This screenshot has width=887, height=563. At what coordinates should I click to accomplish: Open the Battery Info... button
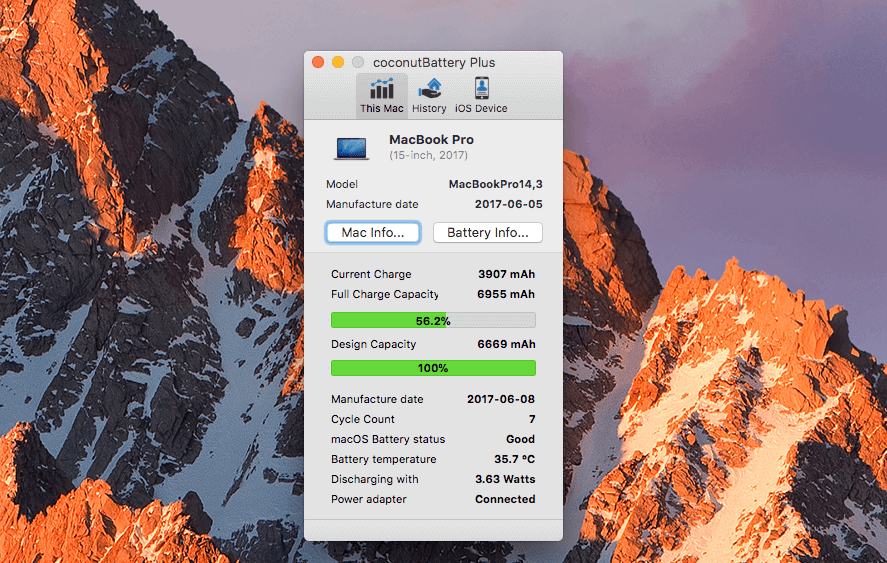click(x=487, y=233)
